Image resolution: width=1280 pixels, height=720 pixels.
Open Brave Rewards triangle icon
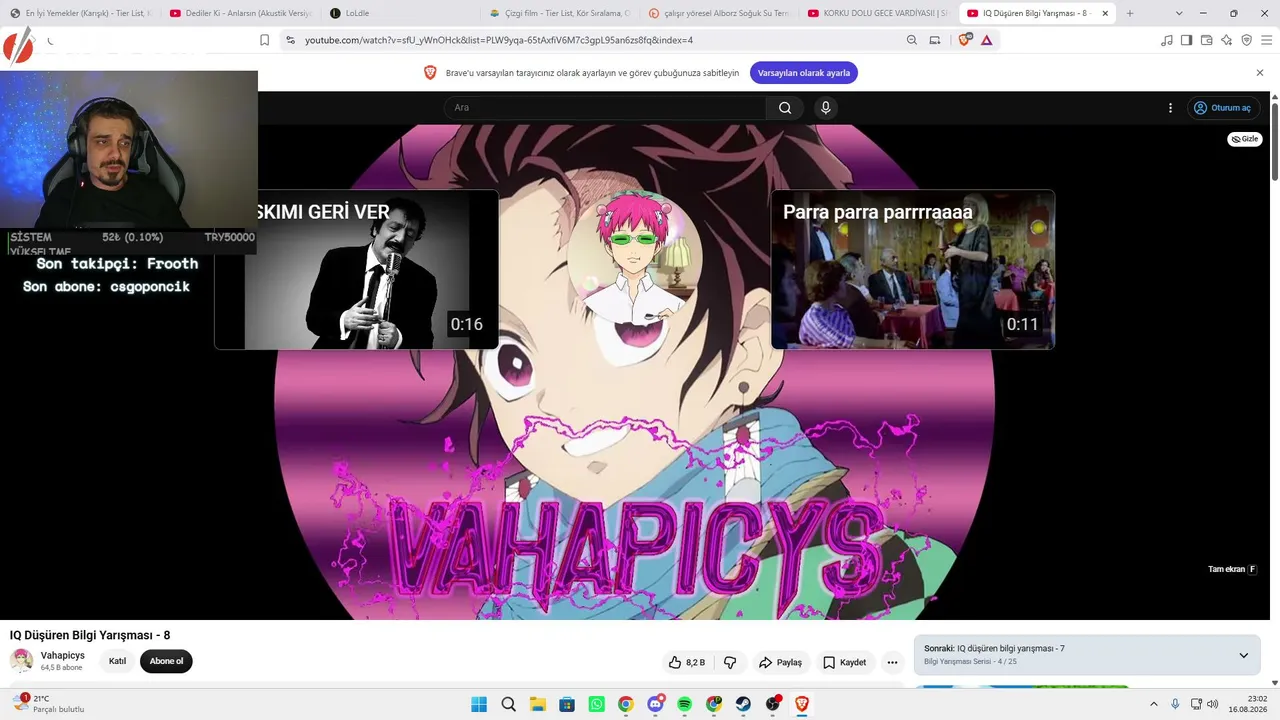(987, 40)
